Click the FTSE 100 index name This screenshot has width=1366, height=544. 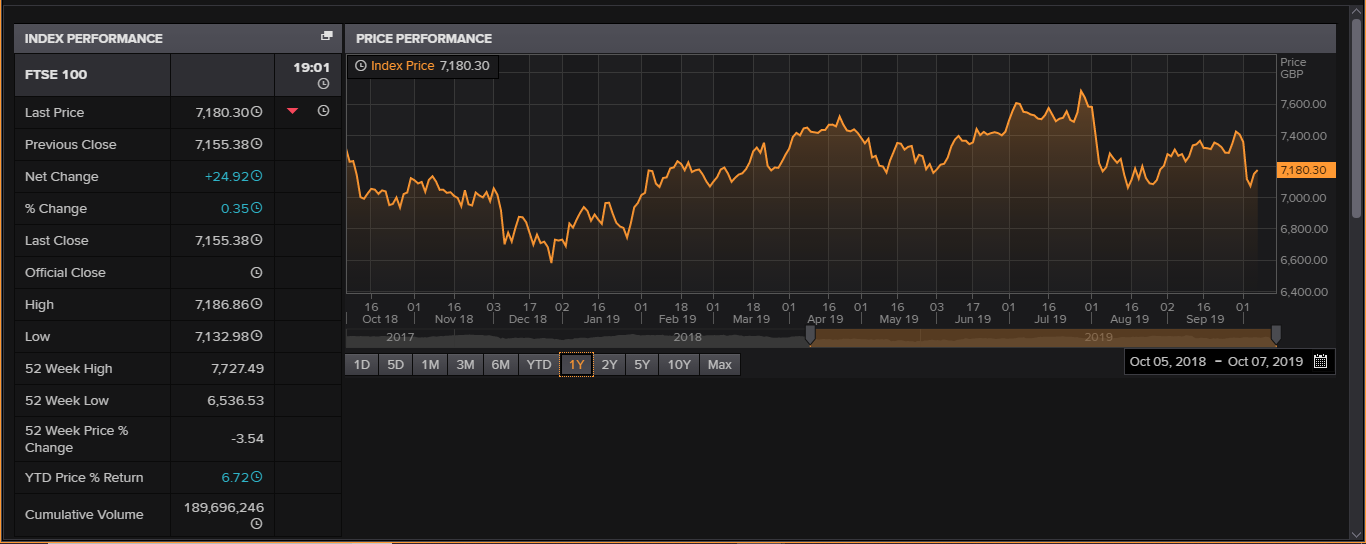coord(56,74)
